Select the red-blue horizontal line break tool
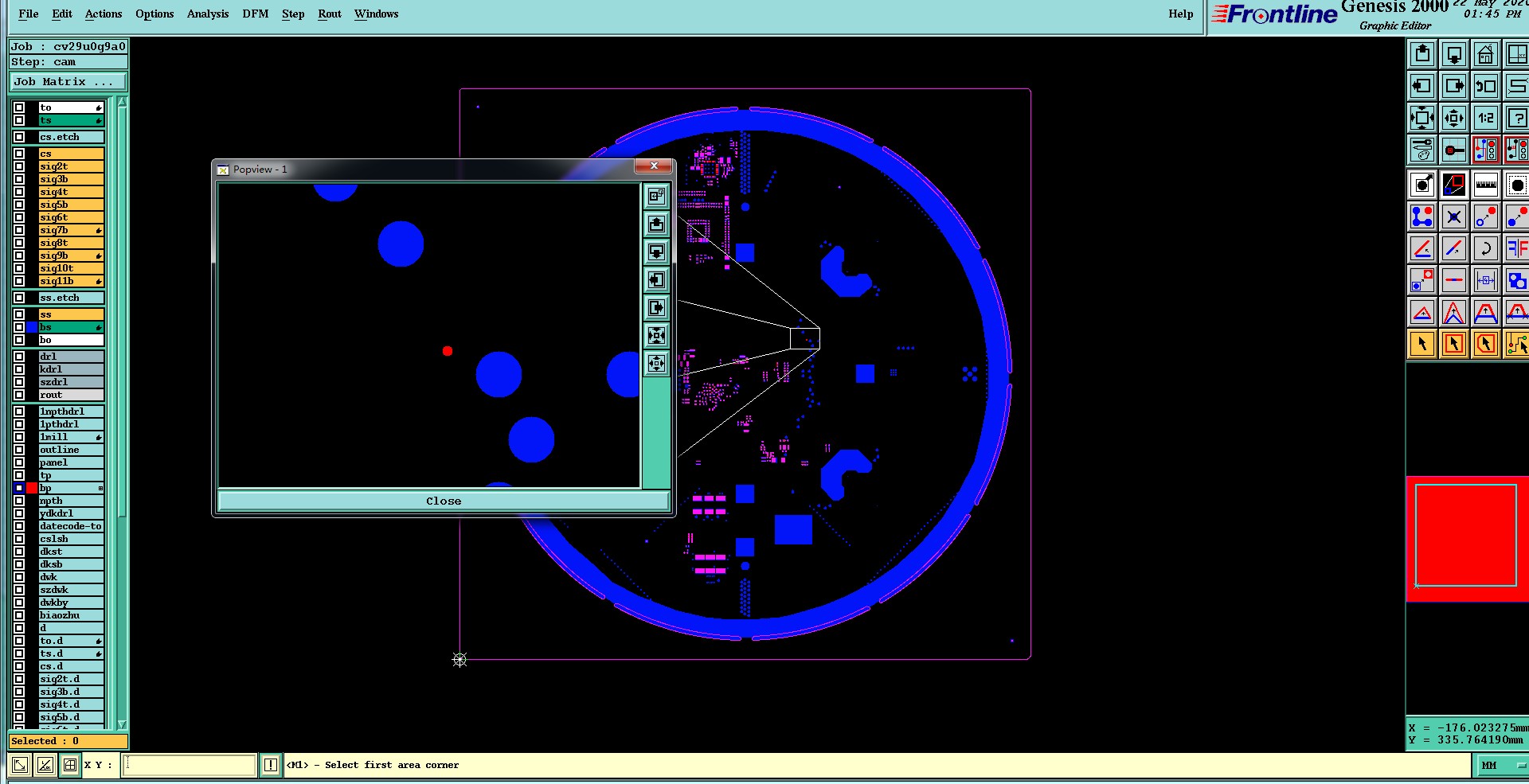This screenshot has width=1529, height=784. (x=1454, y=280)
